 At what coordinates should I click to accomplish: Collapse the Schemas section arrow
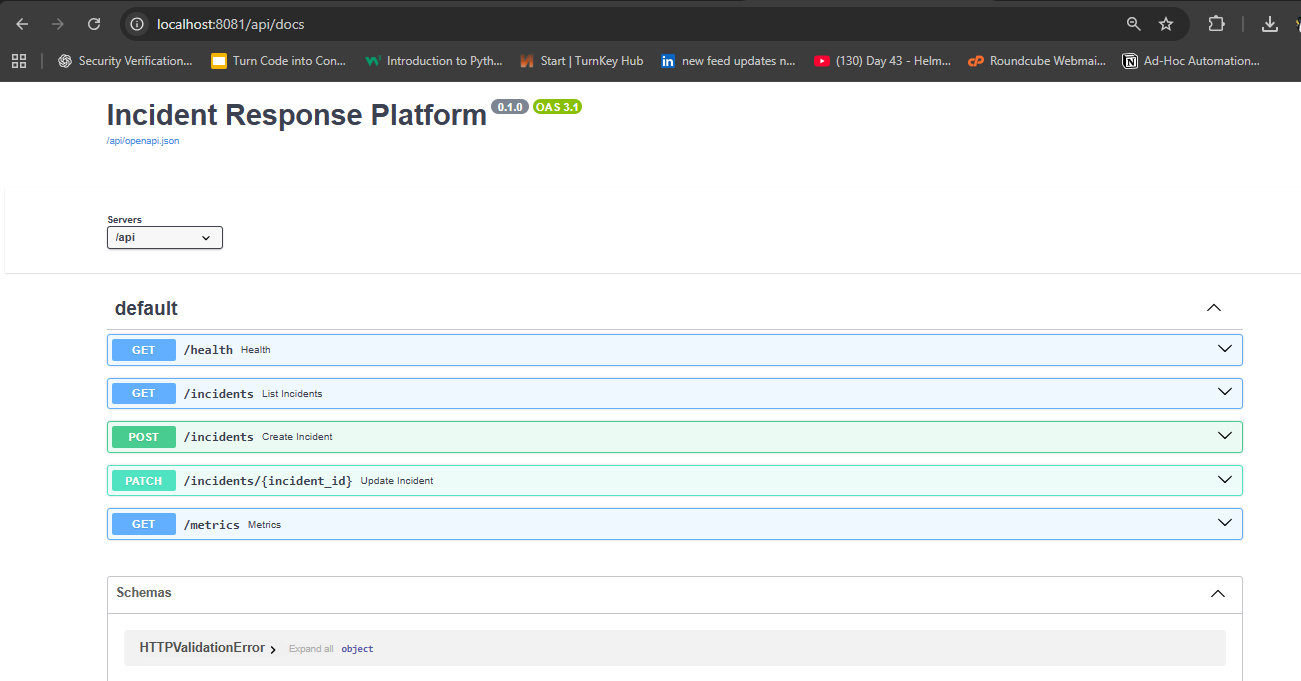point(1218,593)
